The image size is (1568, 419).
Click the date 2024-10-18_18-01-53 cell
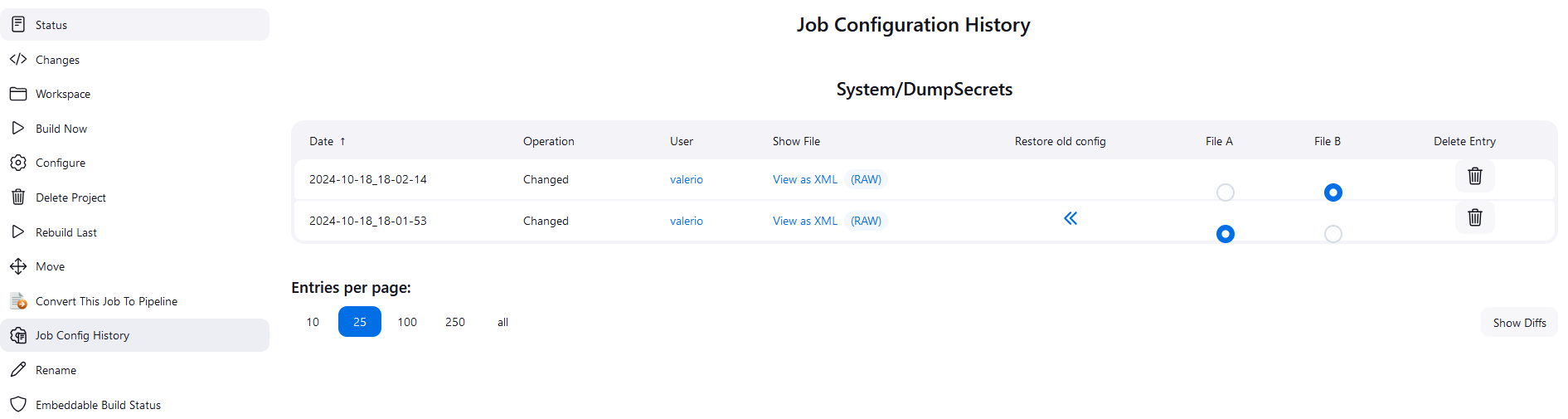(368, 221)
